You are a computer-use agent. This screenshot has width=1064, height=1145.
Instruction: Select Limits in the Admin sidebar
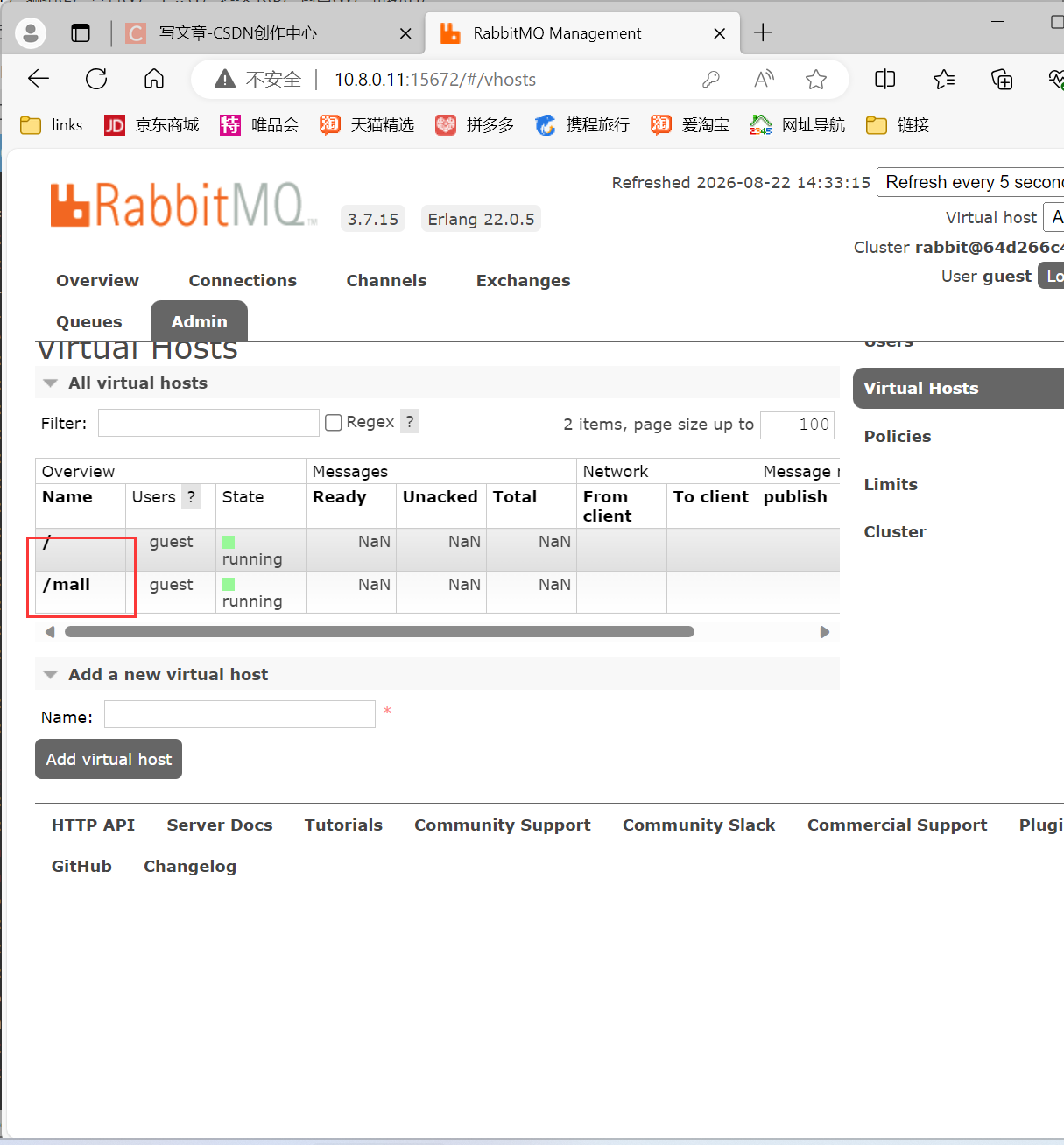pyautogui.click(x=891, y=485)
